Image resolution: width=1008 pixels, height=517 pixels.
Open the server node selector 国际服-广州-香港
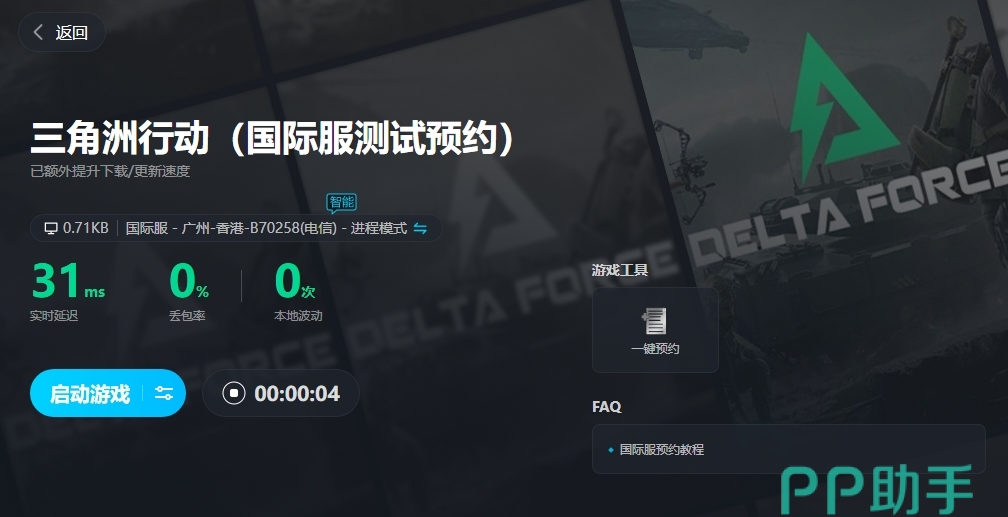click(231, 228)
